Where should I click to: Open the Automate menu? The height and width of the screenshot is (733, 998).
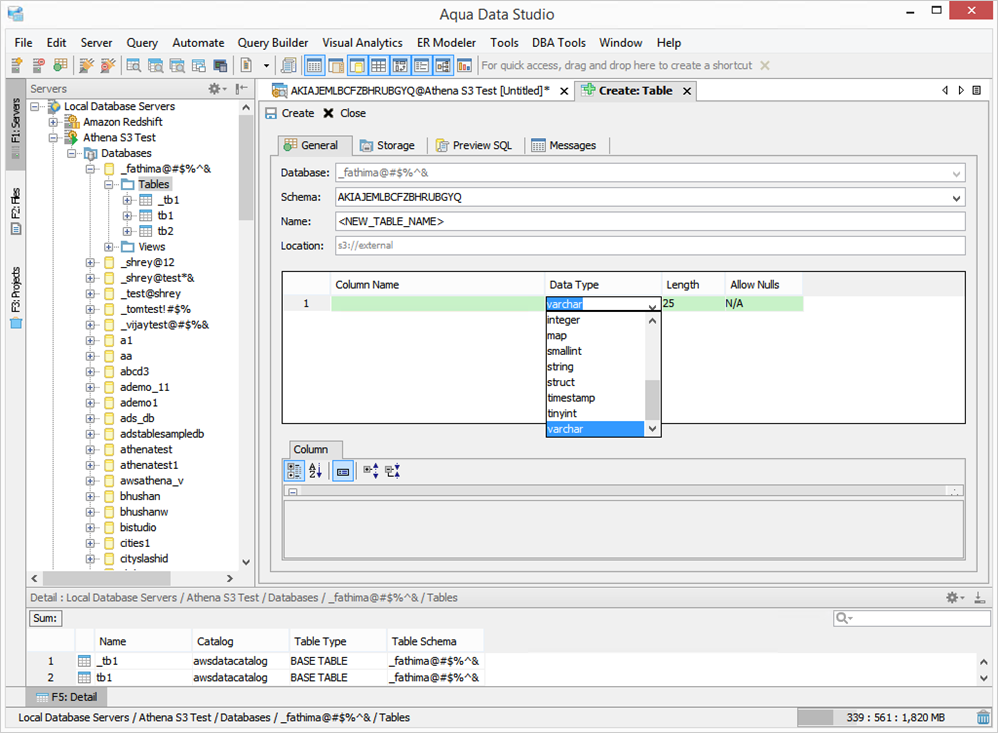pos(198,43)
